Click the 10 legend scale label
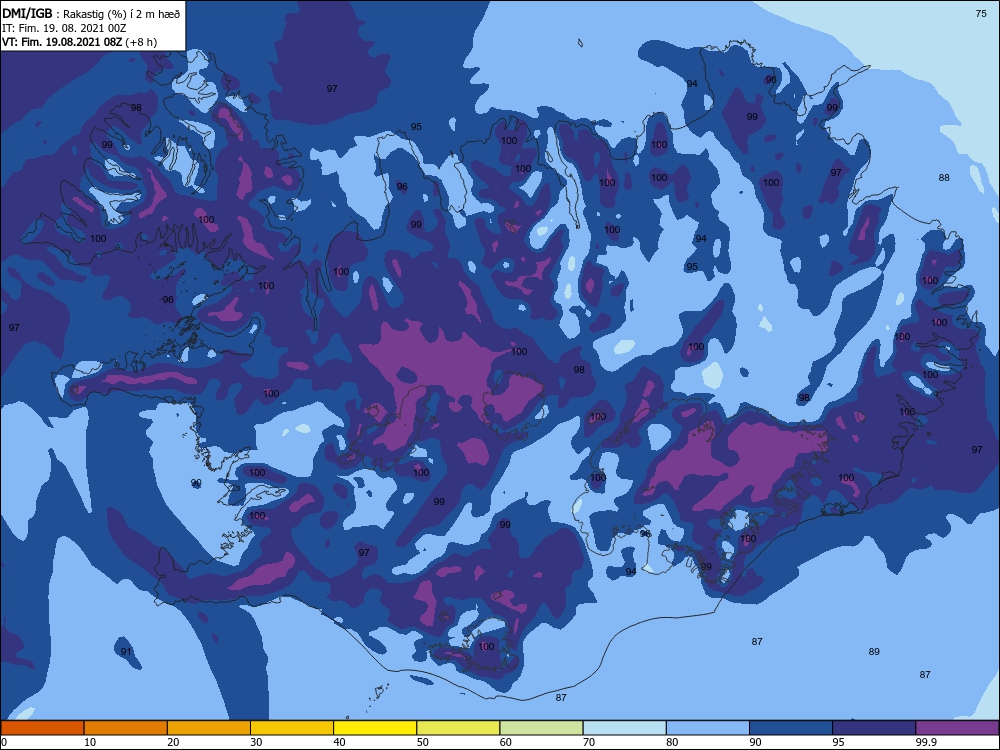Image resolution: width=1000 pixels, height=750 pixels. click(x=90, y=742)
